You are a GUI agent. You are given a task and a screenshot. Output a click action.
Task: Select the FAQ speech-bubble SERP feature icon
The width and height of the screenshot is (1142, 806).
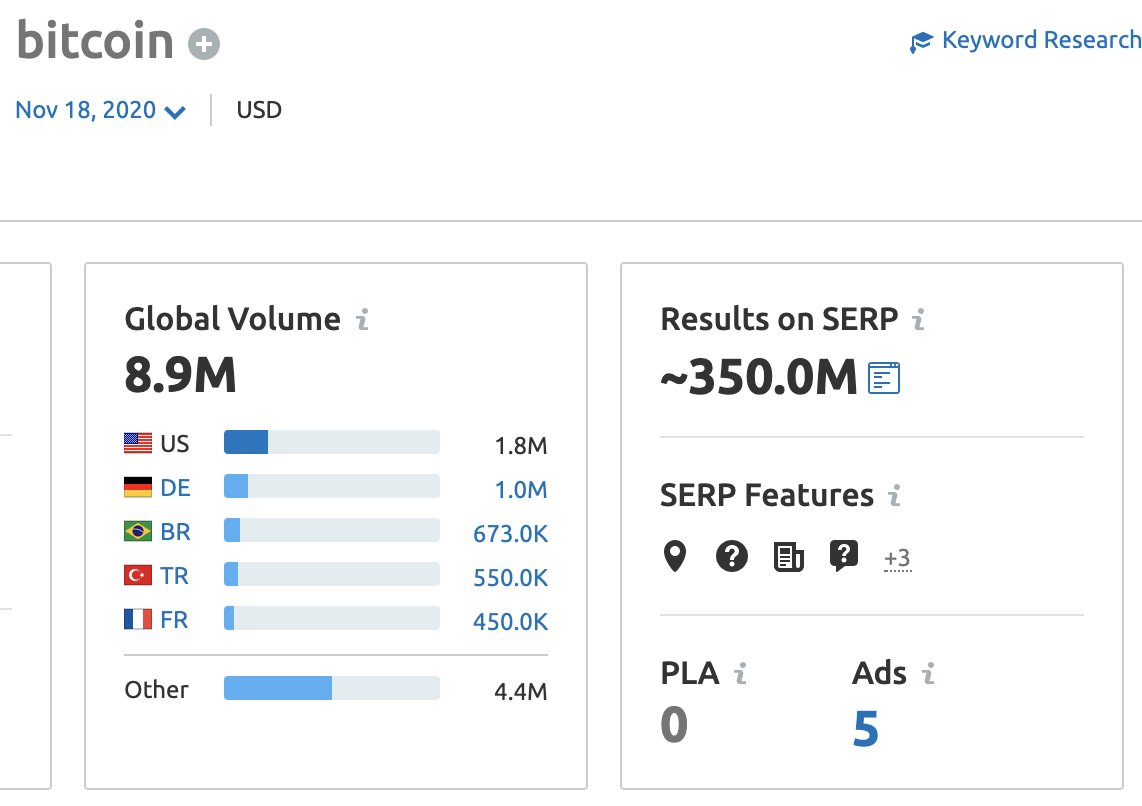click(845, 557)
